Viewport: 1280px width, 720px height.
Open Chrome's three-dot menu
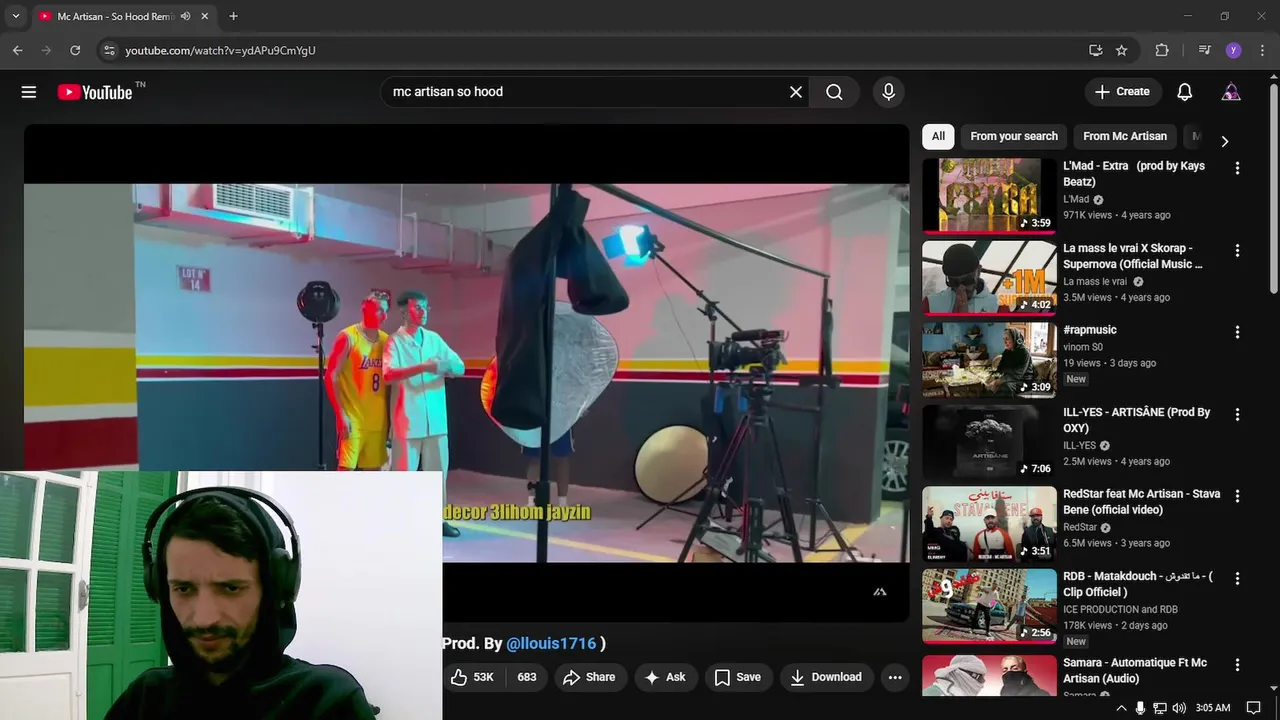[1262, 50]
